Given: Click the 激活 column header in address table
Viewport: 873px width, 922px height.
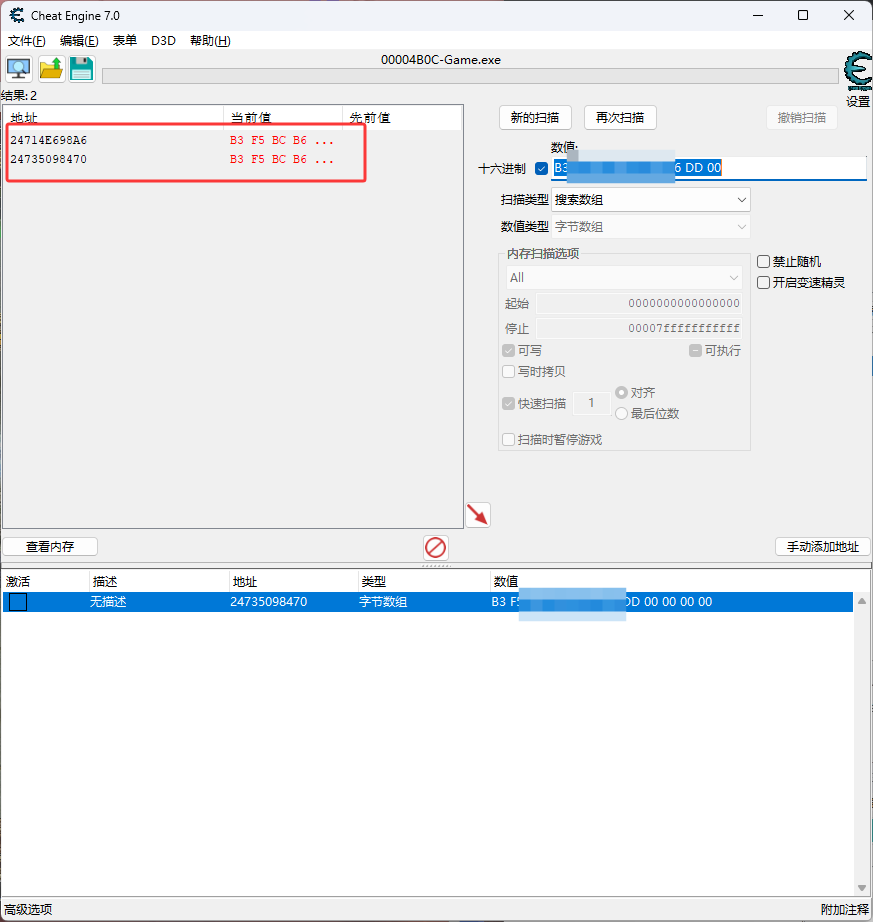Looking at the screenshot, I should (46, 582).
